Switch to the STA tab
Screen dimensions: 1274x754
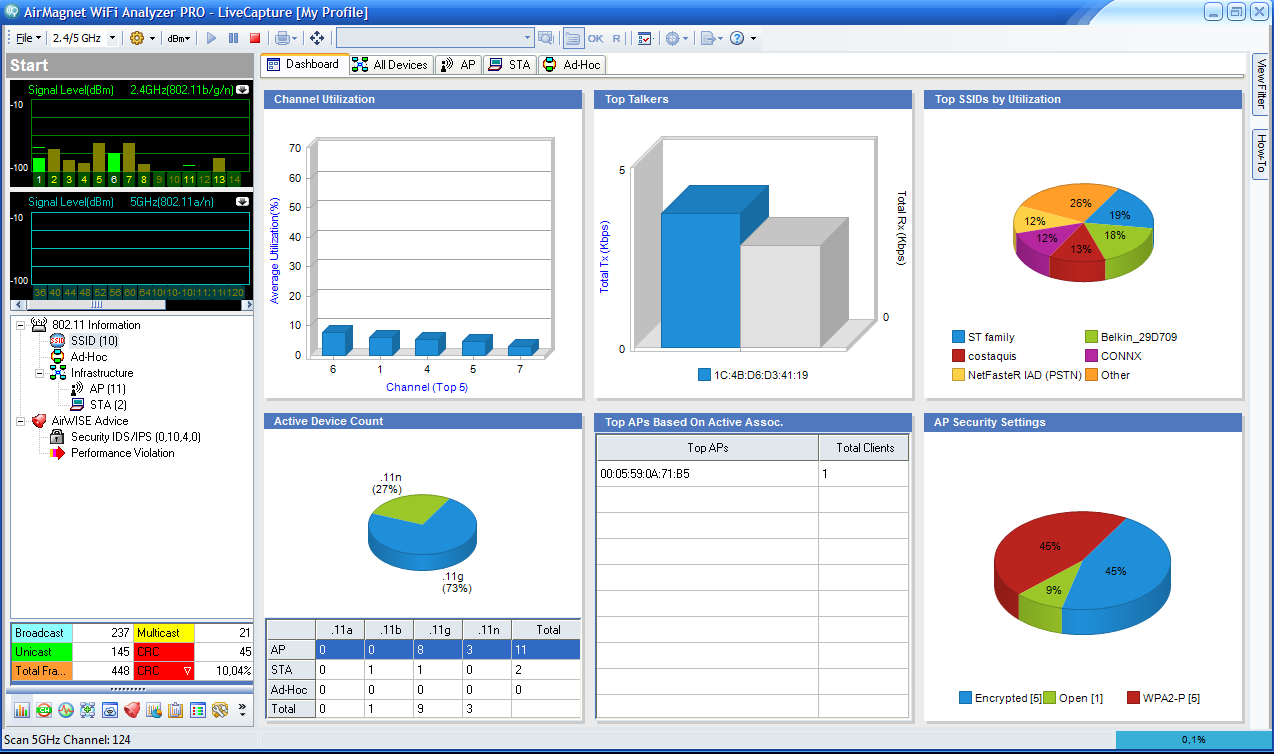coord(510,65)
